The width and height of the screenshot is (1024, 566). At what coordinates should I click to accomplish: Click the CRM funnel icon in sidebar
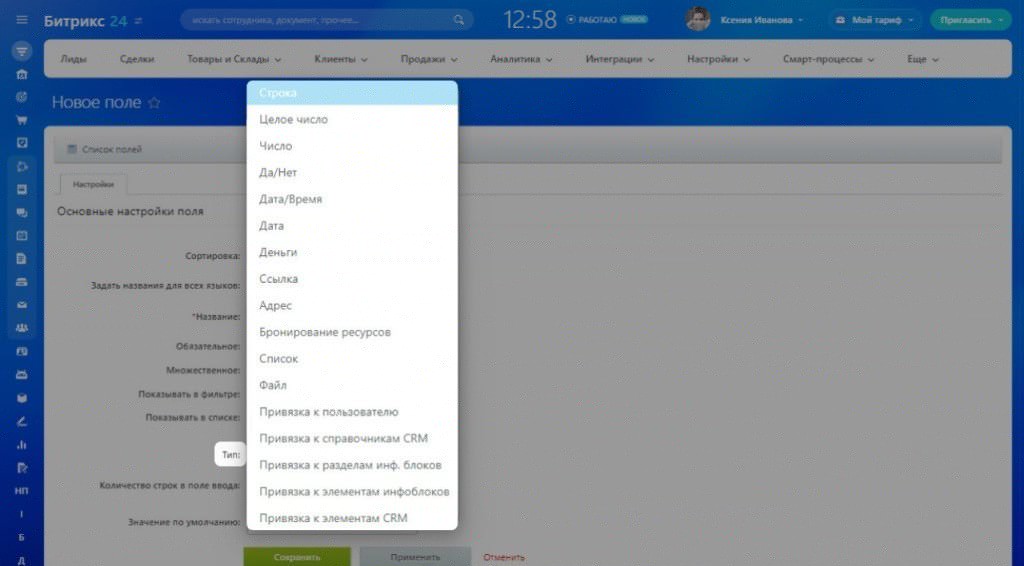(22, 51)
